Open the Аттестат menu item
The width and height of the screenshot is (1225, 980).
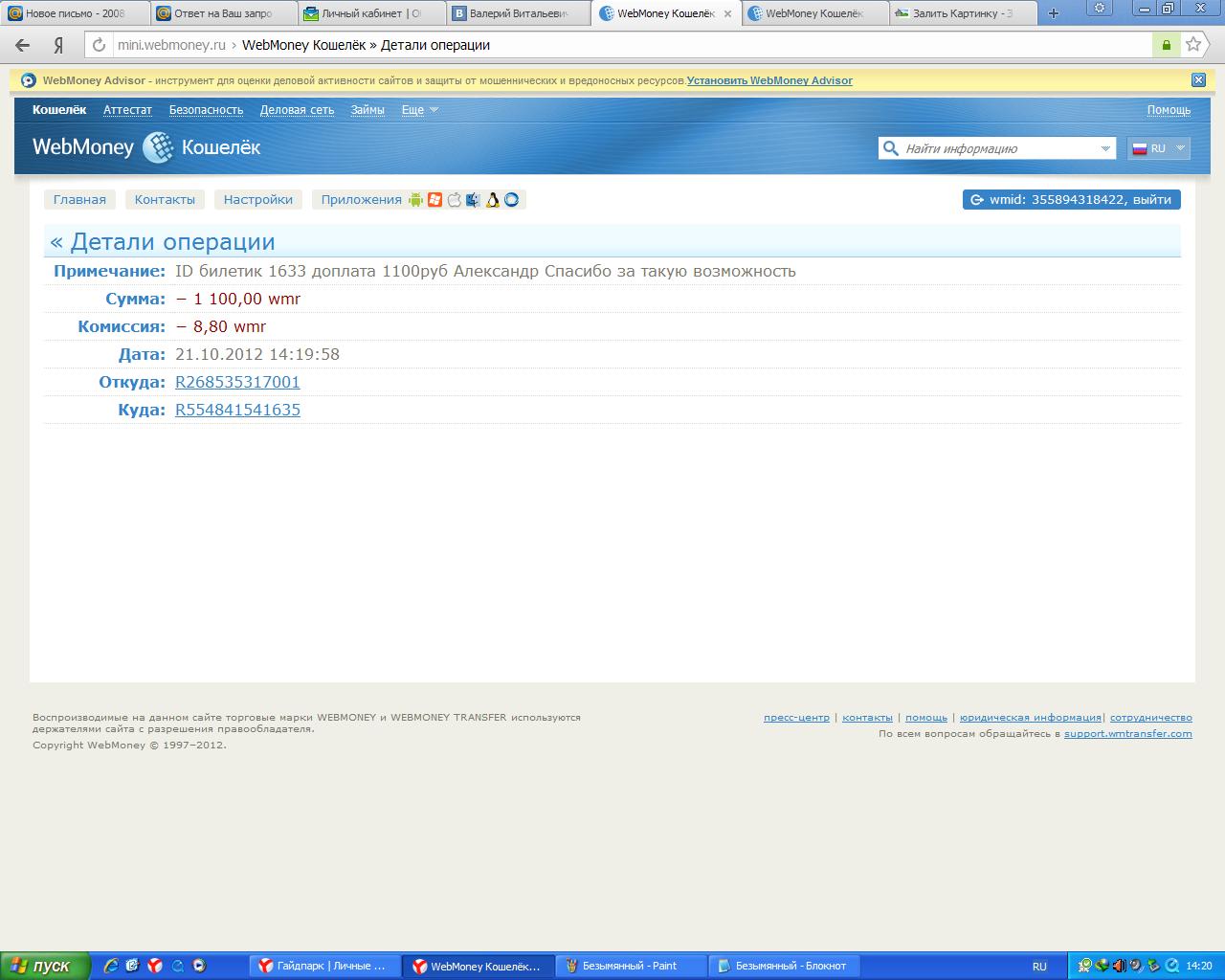(127, 109)
